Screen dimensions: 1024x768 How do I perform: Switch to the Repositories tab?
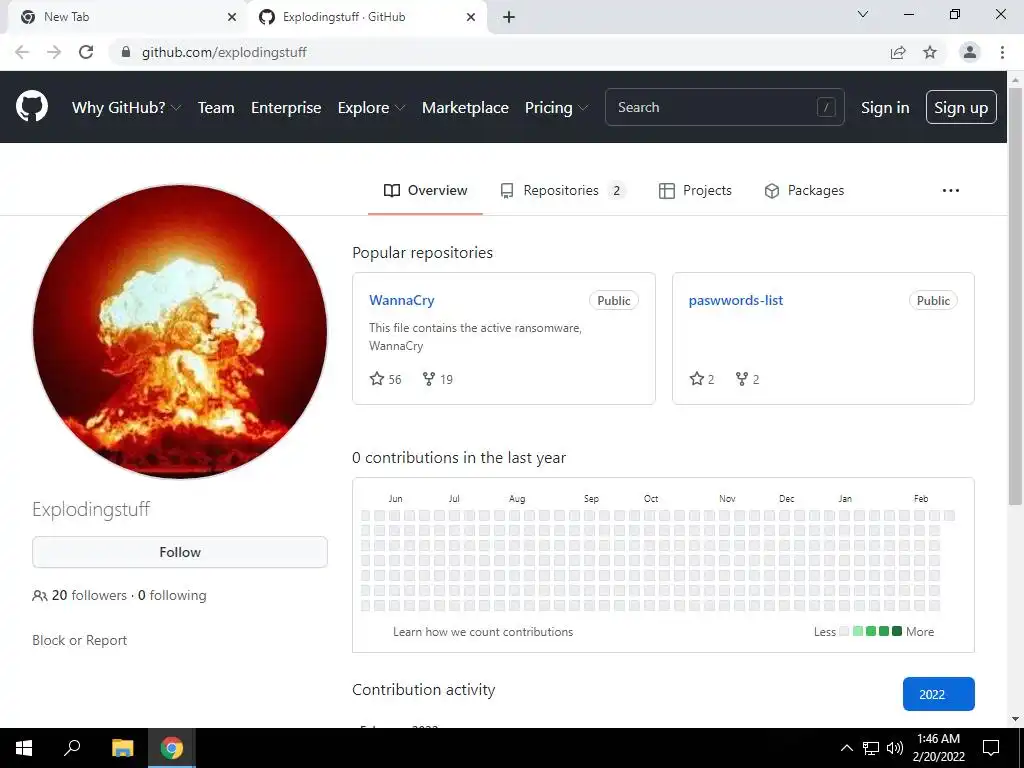[562, 191]
